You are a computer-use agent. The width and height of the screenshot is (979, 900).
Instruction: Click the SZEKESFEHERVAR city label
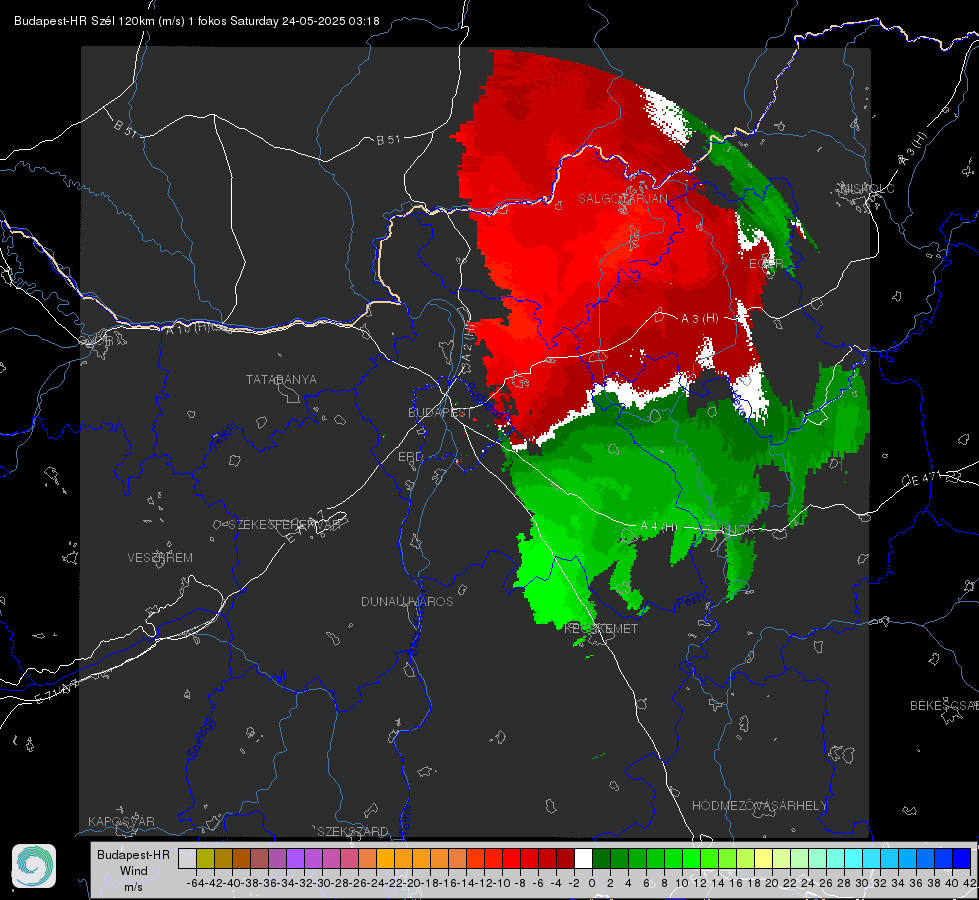click(x=284, y=525)
